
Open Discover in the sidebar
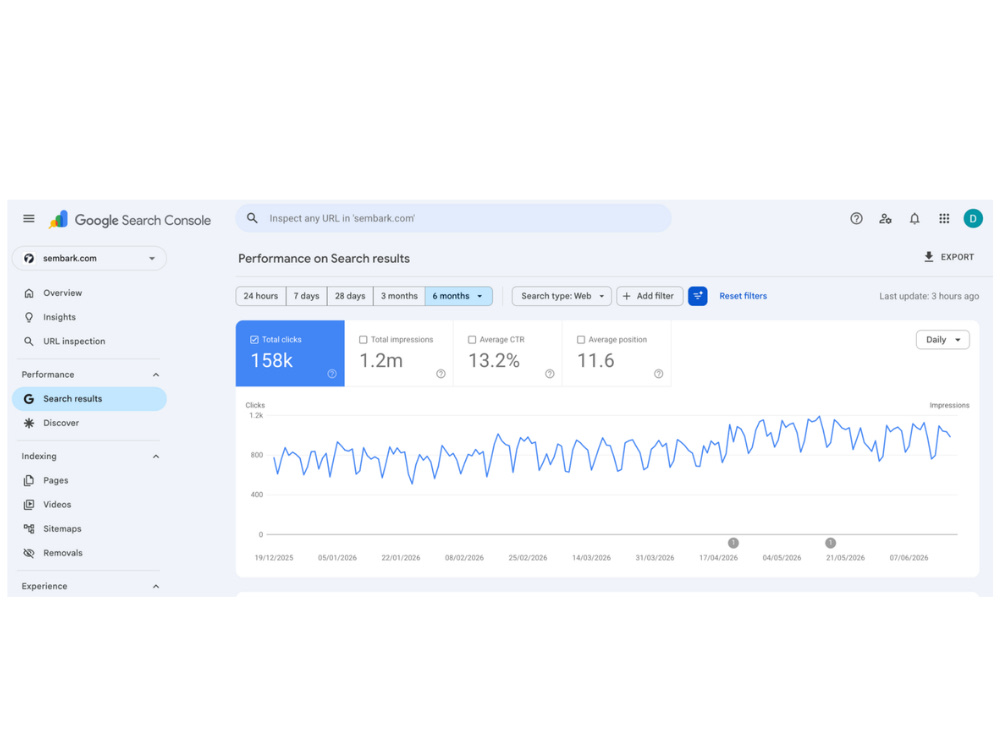tap(89, 423)
